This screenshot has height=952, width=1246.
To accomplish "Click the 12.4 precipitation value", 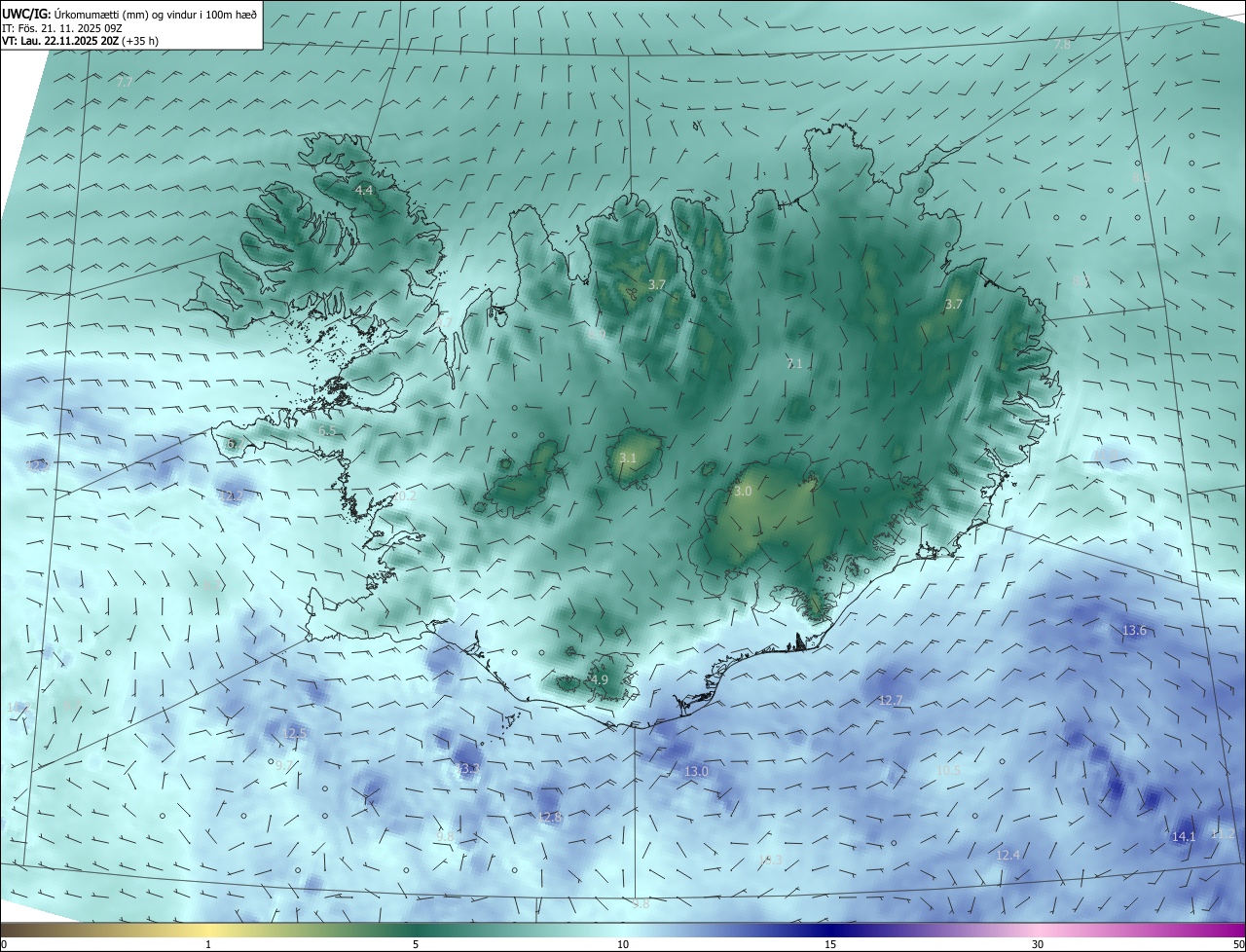I will tap(1008, 856).
